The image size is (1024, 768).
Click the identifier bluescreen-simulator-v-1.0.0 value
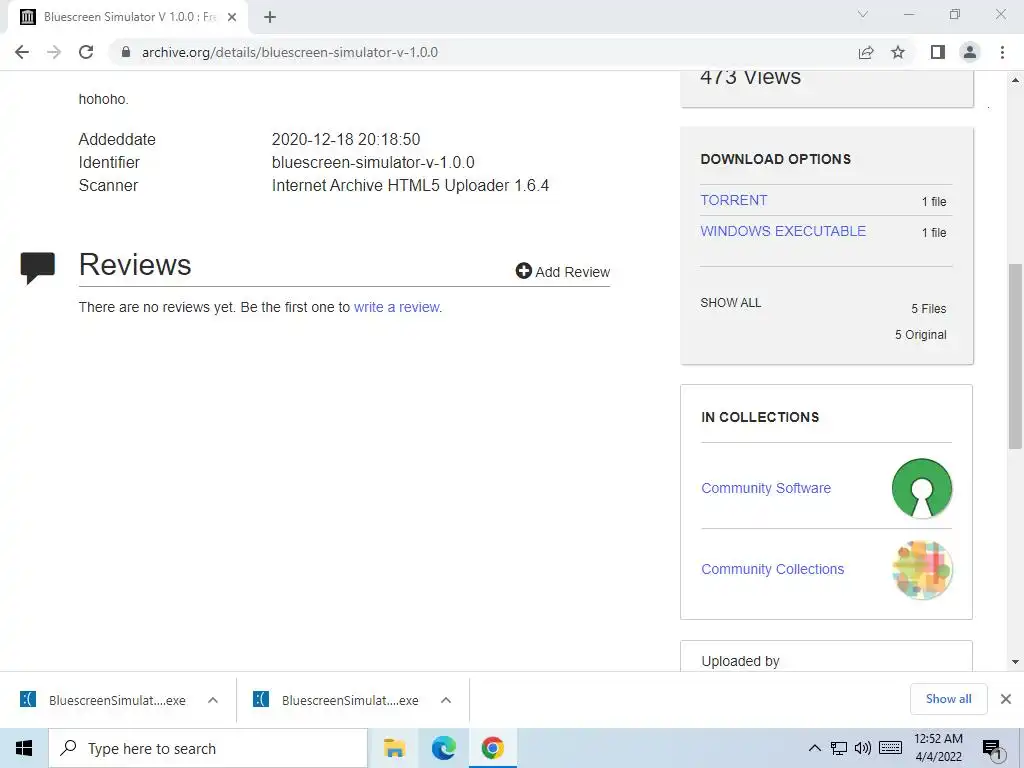click(x=373, y=162)
